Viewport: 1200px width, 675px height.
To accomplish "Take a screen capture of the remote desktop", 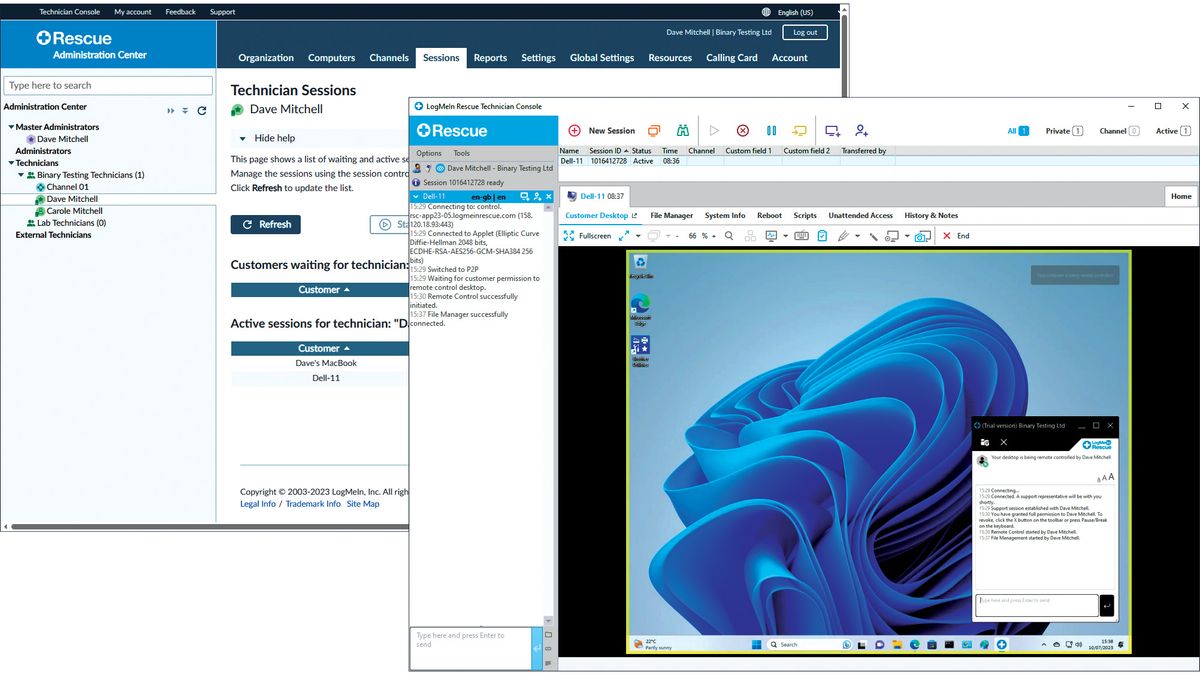I will click(921, 235).
